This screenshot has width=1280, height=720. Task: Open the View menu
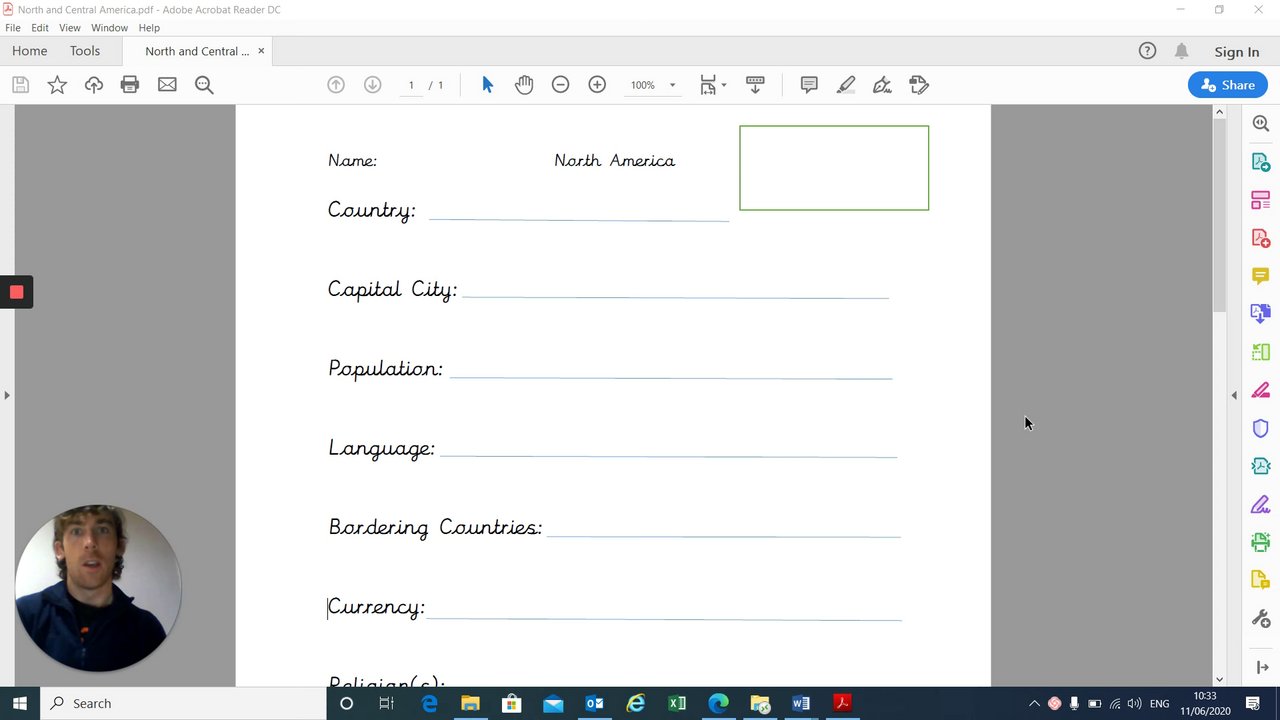[70, 28]
